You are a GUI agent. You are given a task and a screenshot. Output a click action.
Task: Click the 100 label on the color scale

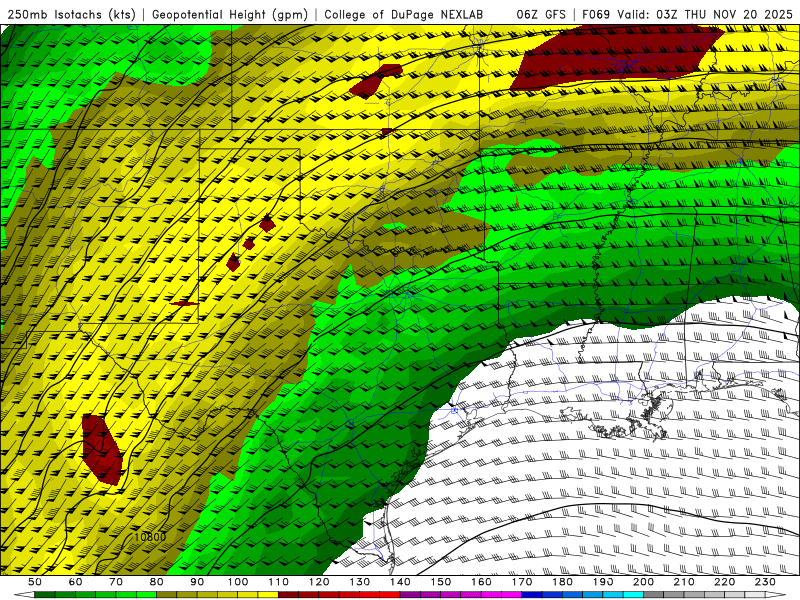[x=238, y=582]
